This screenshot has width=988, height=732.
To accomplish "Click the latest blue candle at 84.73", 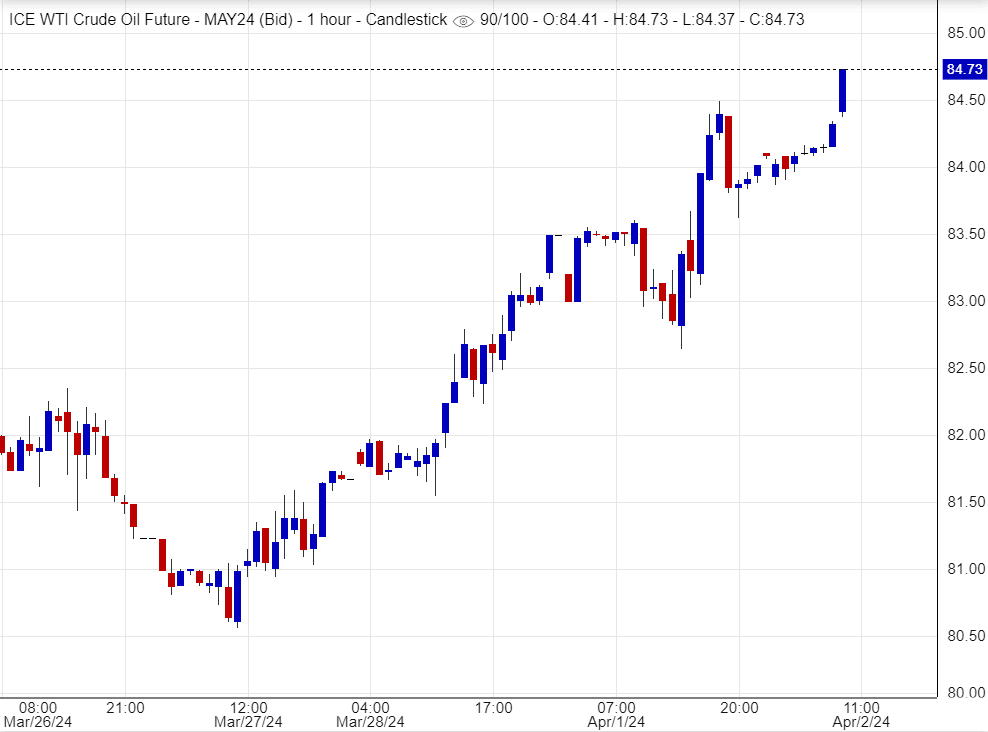I will tap(843, 91).
